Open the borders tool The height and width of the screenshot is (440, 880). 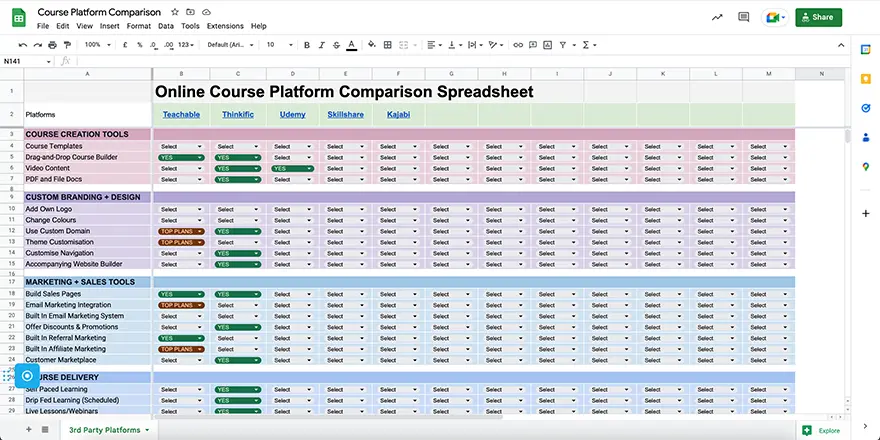point(389,45)
